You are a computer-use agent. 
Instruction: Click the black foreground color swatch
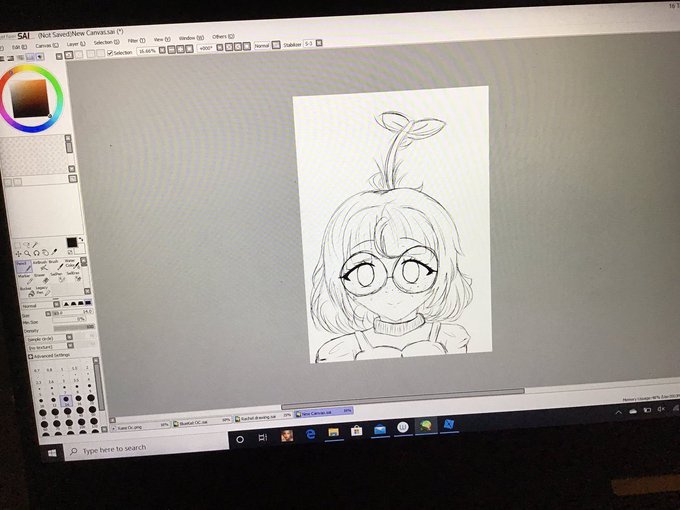(72, 242)
